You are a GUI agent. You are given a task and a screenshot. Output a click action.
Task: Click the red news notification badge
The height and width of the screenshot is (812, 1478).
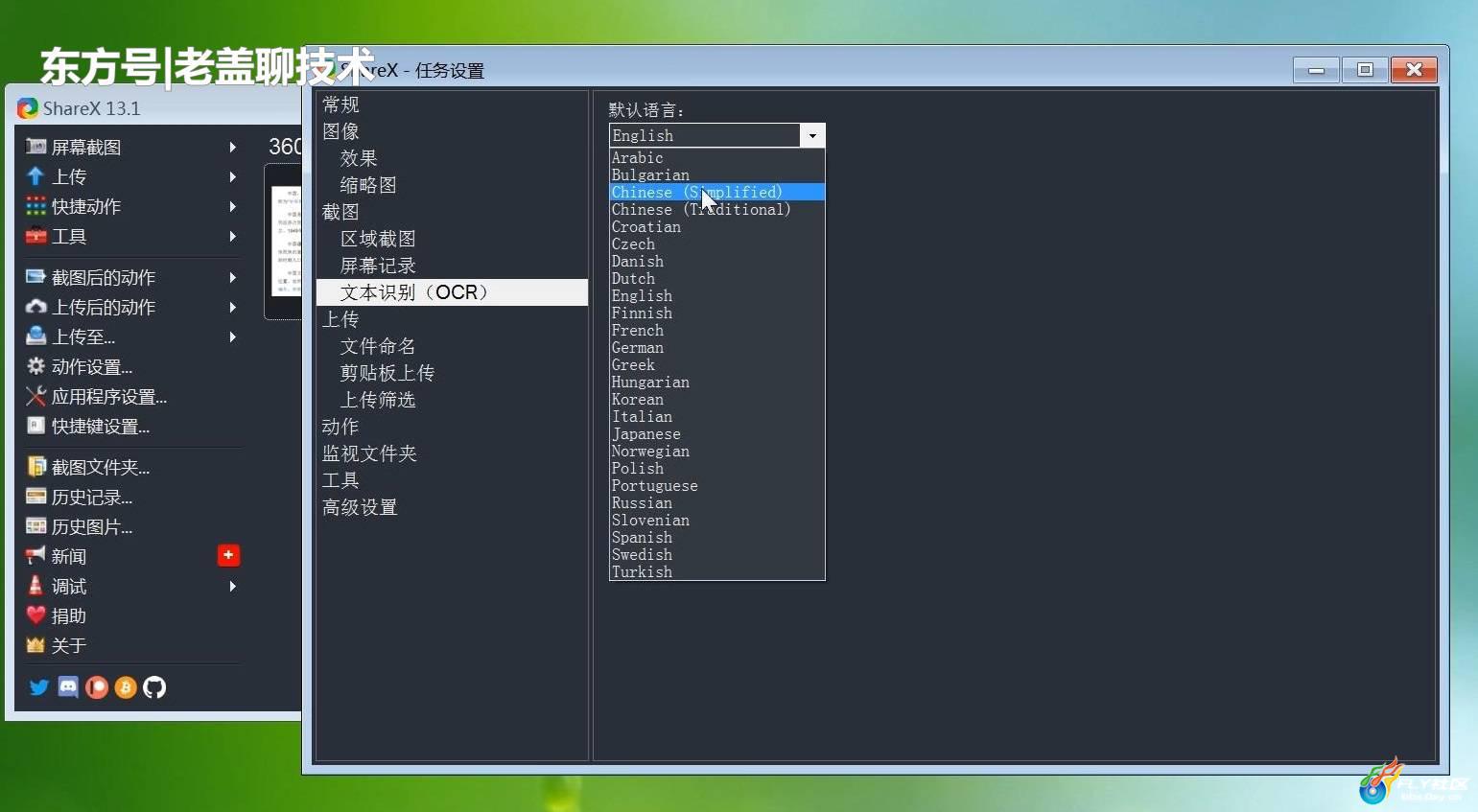229,555
